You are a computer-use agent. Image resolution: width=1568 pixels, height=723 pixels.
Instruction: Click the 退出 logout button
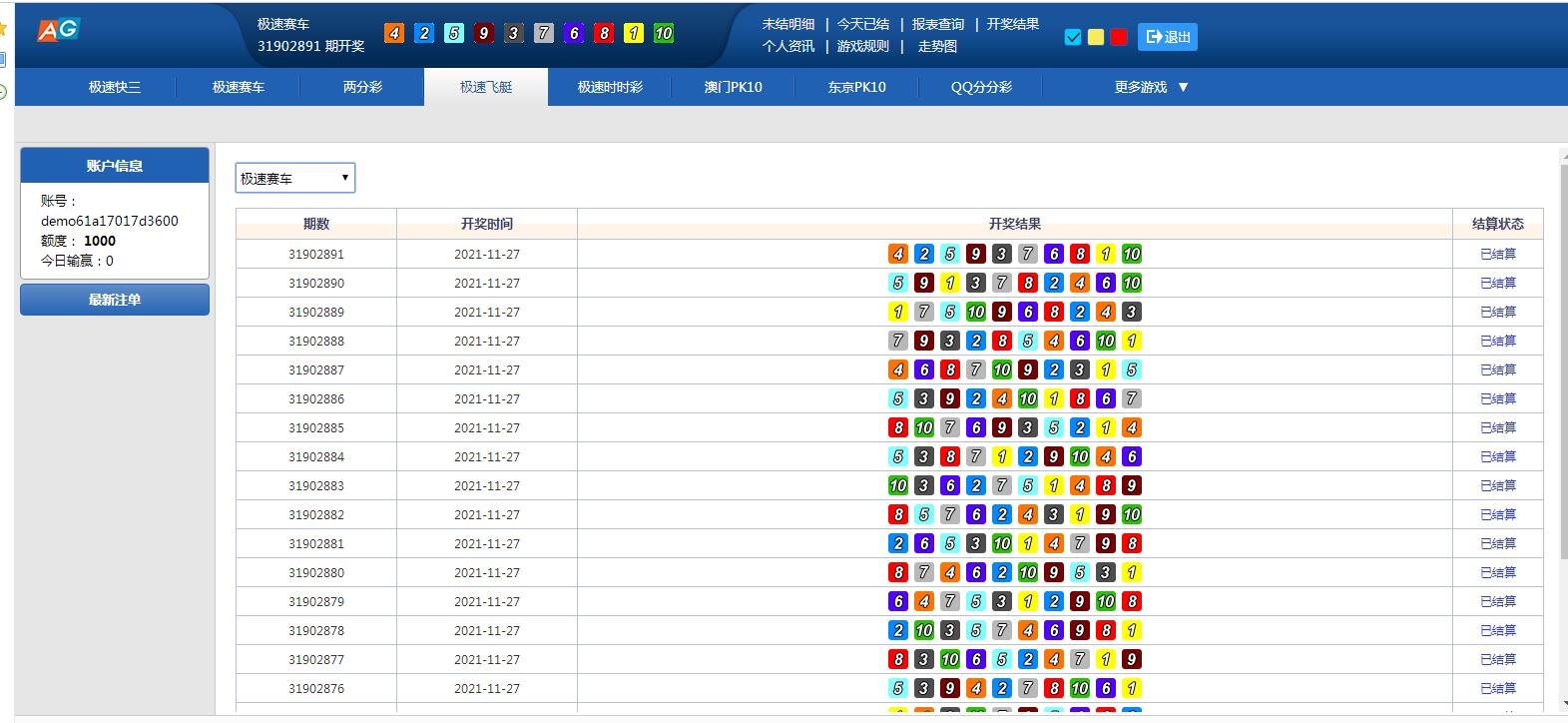1167,37
